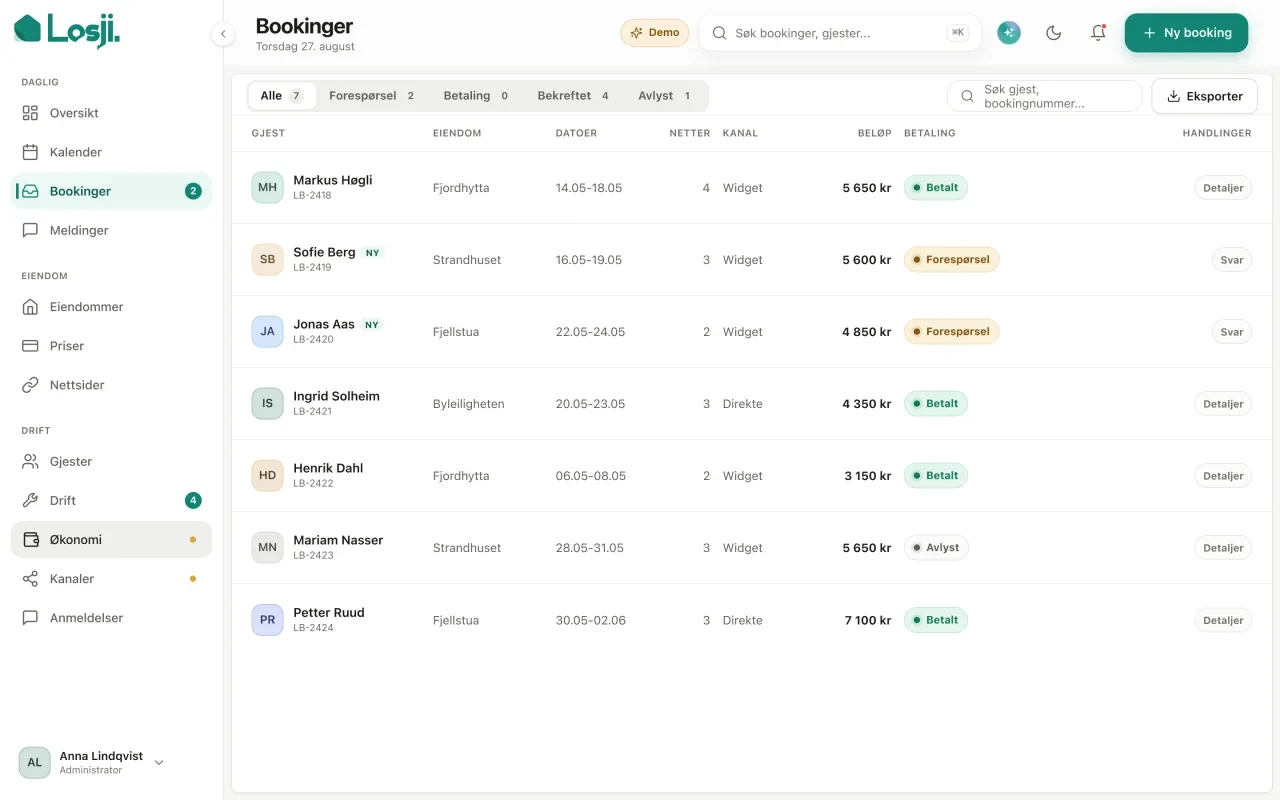Click the Nettsider link icon
The image size is (1280, 800).
[30, 385]
